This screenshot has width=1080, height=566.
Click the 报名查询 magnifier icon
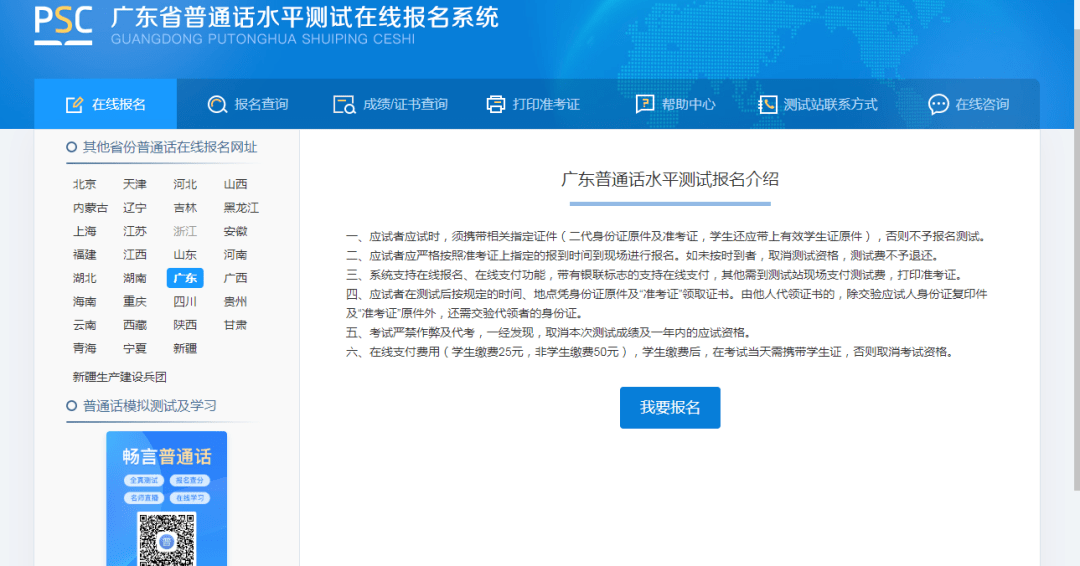pos(217,105)
